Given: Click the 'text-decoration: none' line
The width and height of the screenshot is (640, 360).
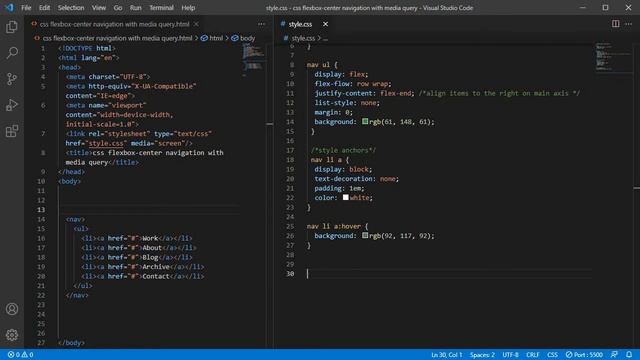Looking at the screenshot, I should [356, 179].
